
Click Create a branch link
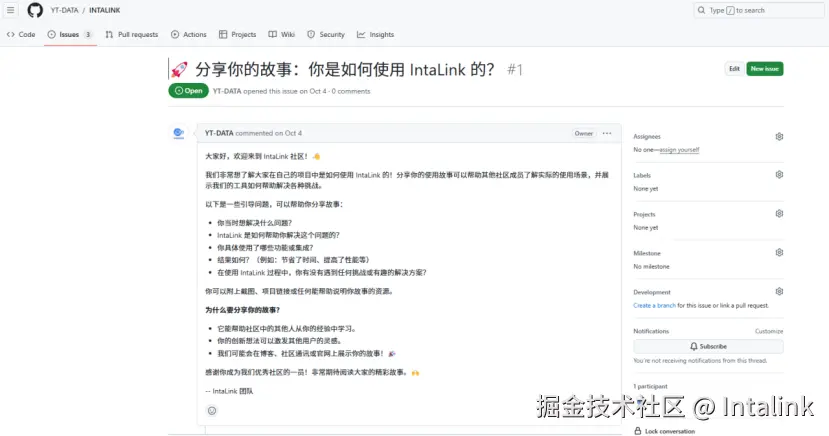click(x=655, y=305)
